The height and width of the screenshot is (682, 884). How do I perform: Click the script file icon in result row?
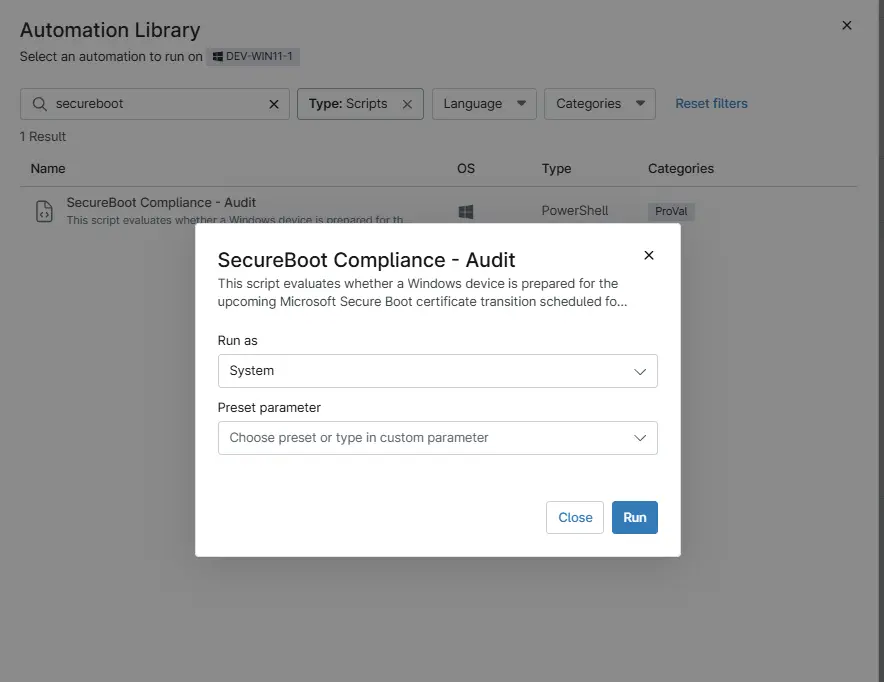coord(44,211)
